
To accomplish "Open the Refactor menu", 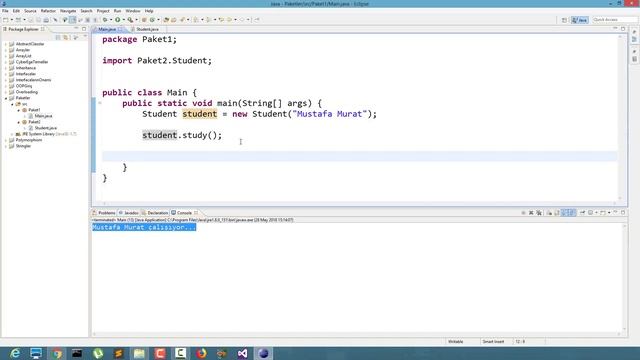I will point(48,11).
